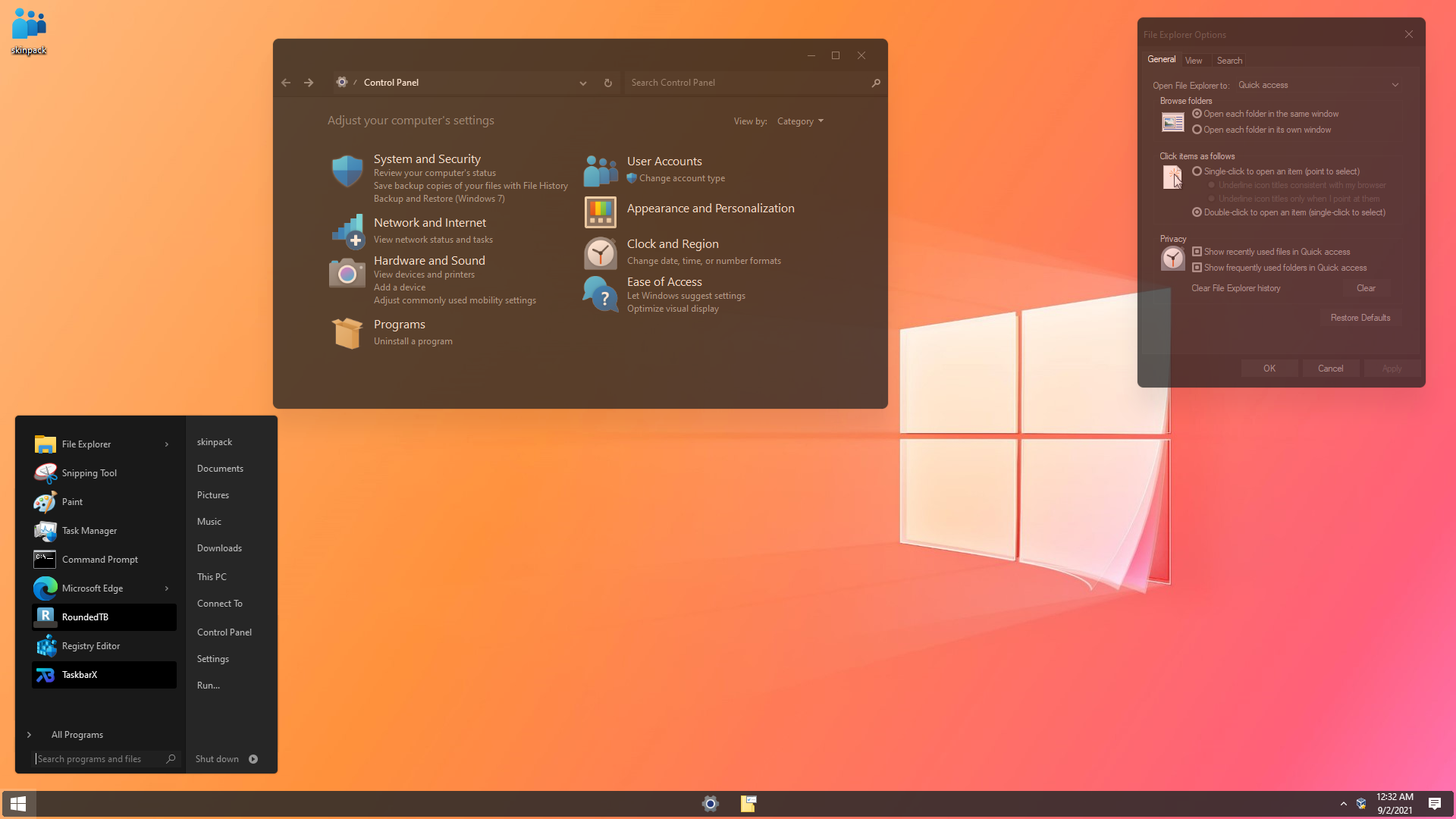Select the single-click to open item option
The height and width of the screenshot is (819, 1456).
1197,171
